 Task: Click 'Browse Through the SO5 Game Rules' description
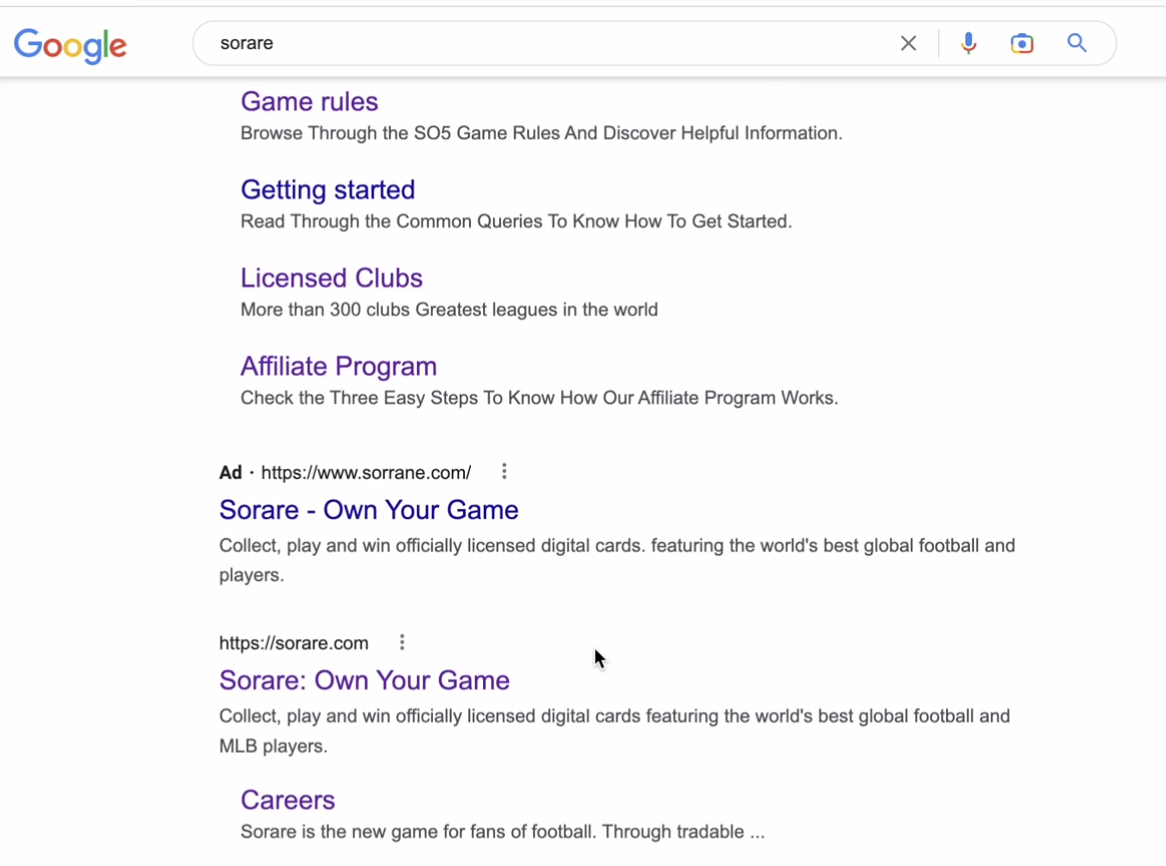(x=541, y=133)
